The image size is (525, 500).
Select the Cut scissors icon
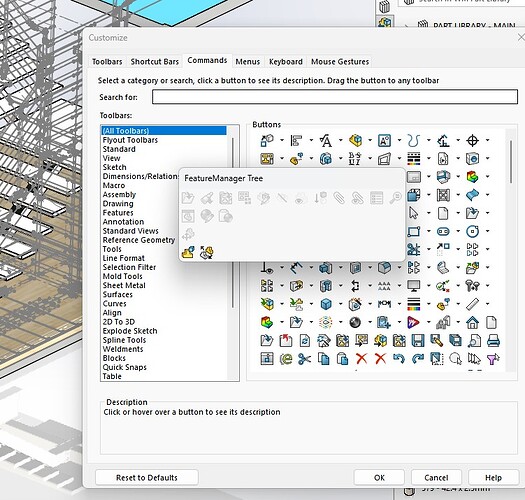point(304,359)
